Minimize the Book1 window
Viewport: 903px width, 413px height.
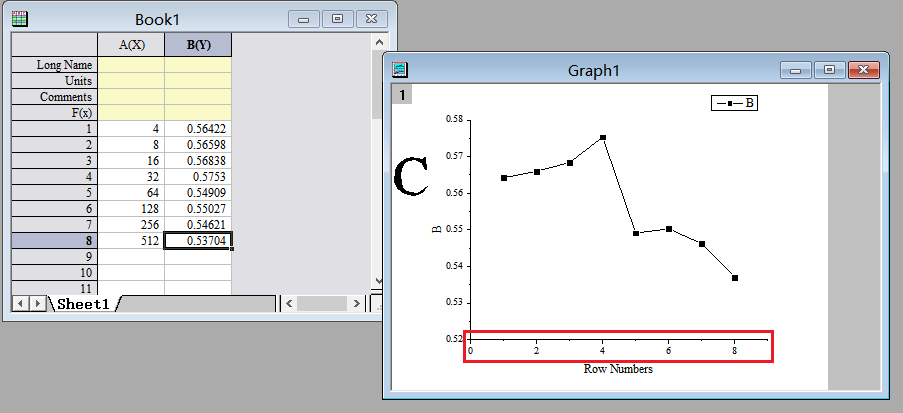click(x=303, y=19)
